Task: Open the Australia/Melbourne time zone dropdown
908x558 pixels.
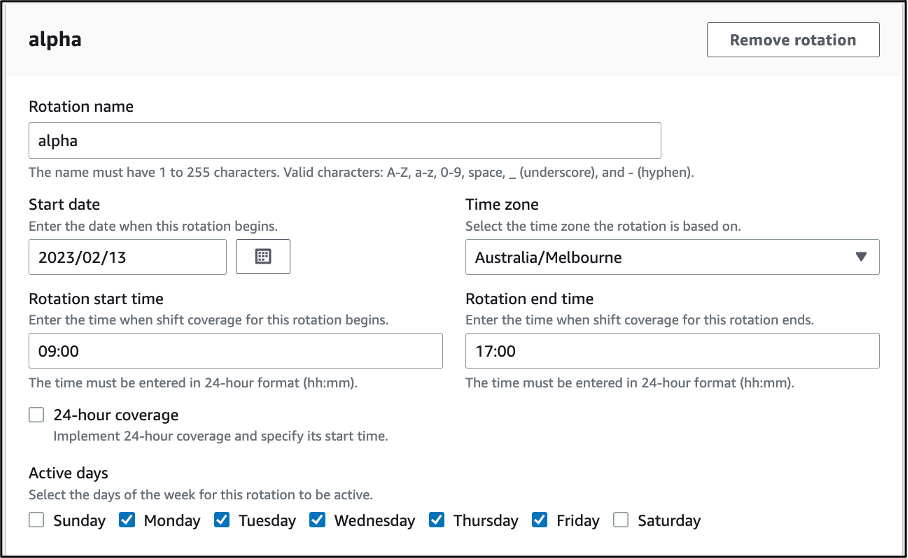Action: (x=672, y=257)
